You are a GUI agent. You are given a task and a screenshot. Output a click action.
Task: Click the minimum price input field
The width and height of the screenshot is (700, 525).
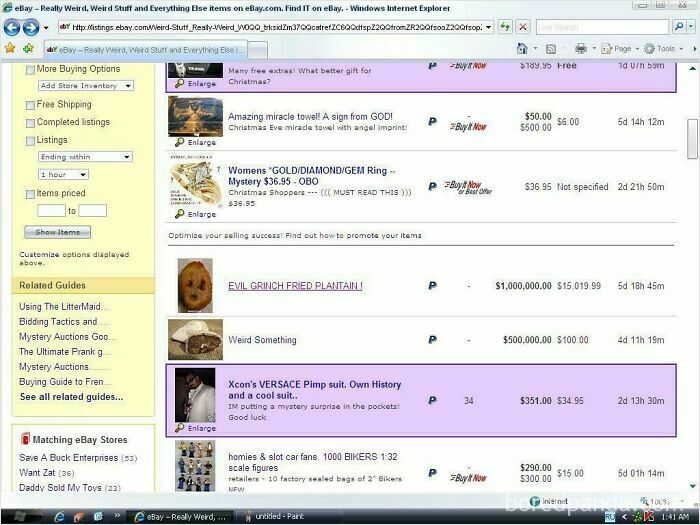coord(51,211)
